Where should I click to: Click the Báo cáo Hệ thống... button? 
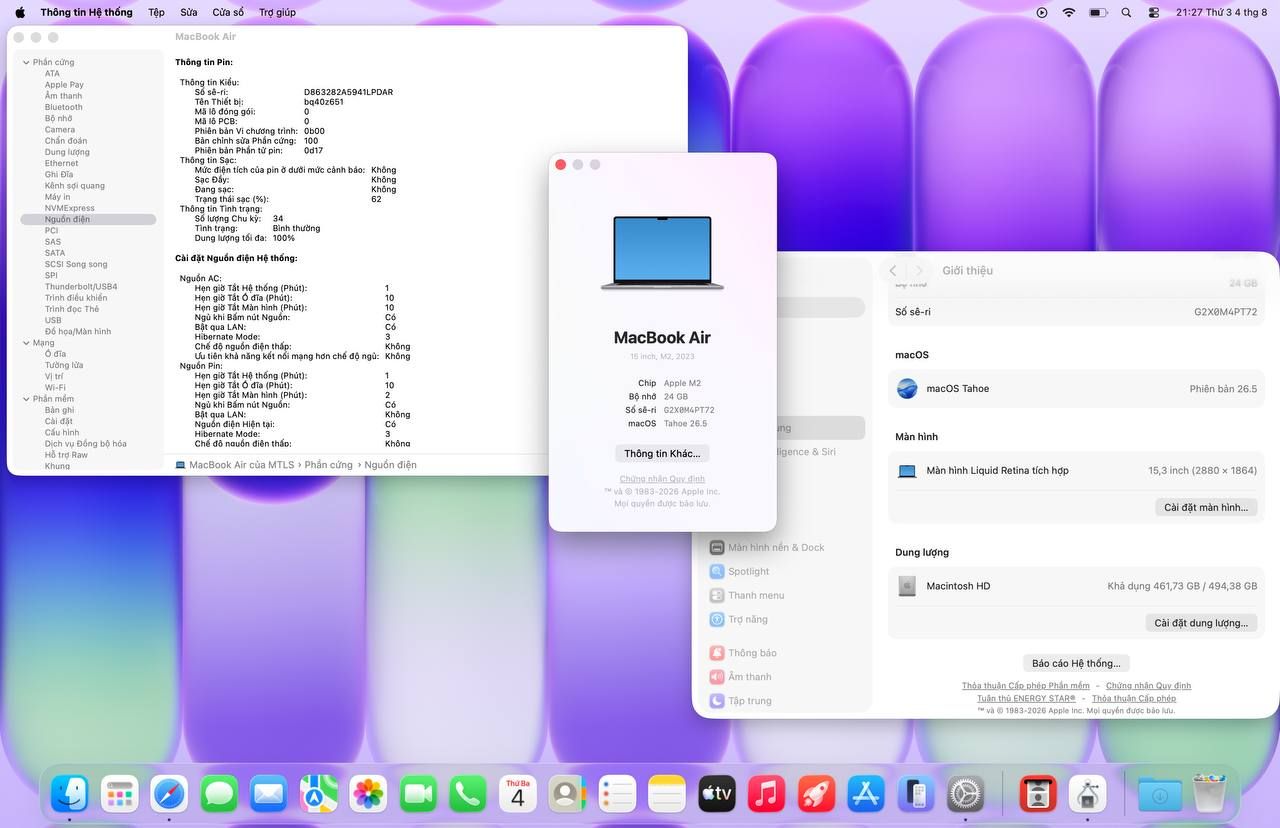(1076, 663)
